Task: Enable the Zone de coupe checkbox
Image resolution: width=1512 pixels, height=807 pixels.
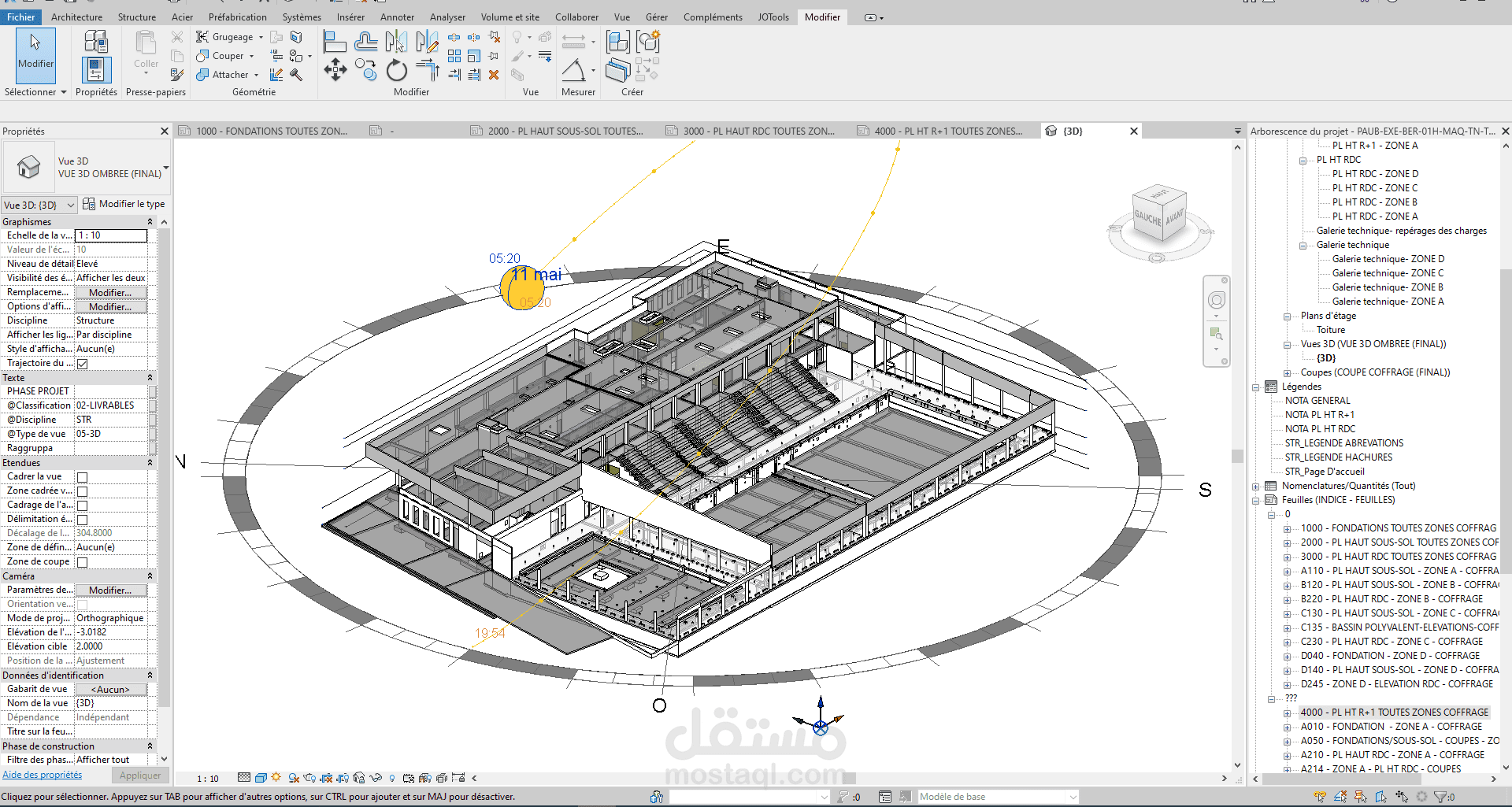Action: [x=83, y=562]
